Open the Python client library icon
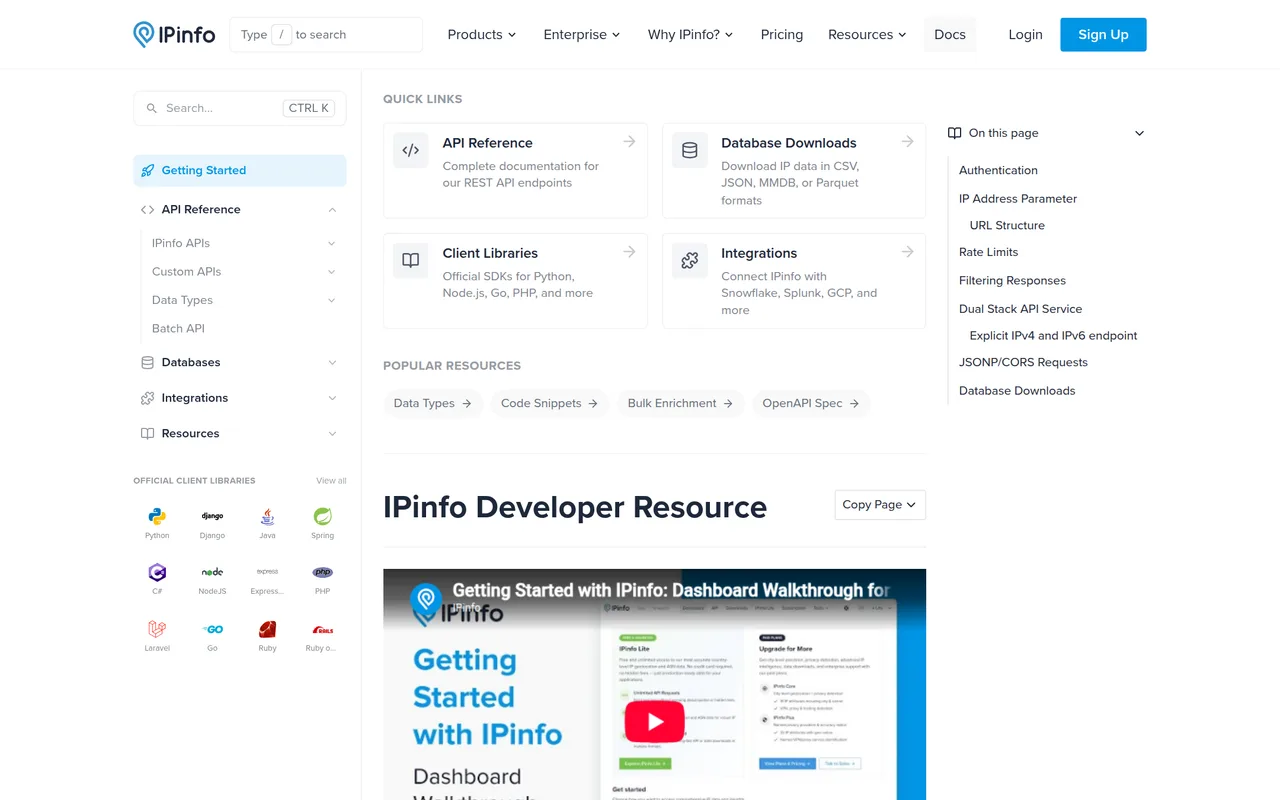 (x=157, y=517)
